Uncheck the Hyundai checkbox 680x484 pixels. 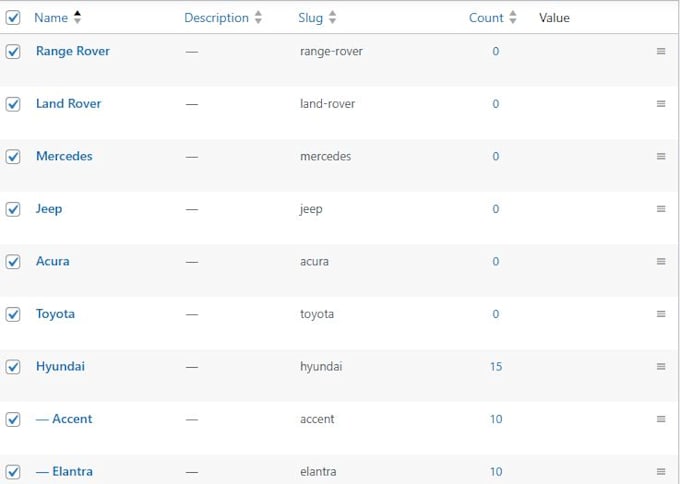[x=13, y=366]
